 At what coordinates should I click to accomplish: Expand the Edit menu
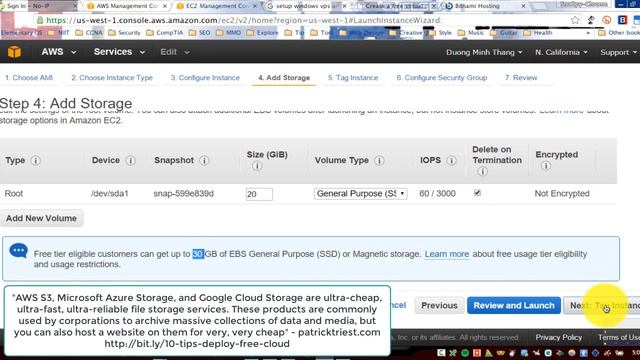(x=175, y=52)
